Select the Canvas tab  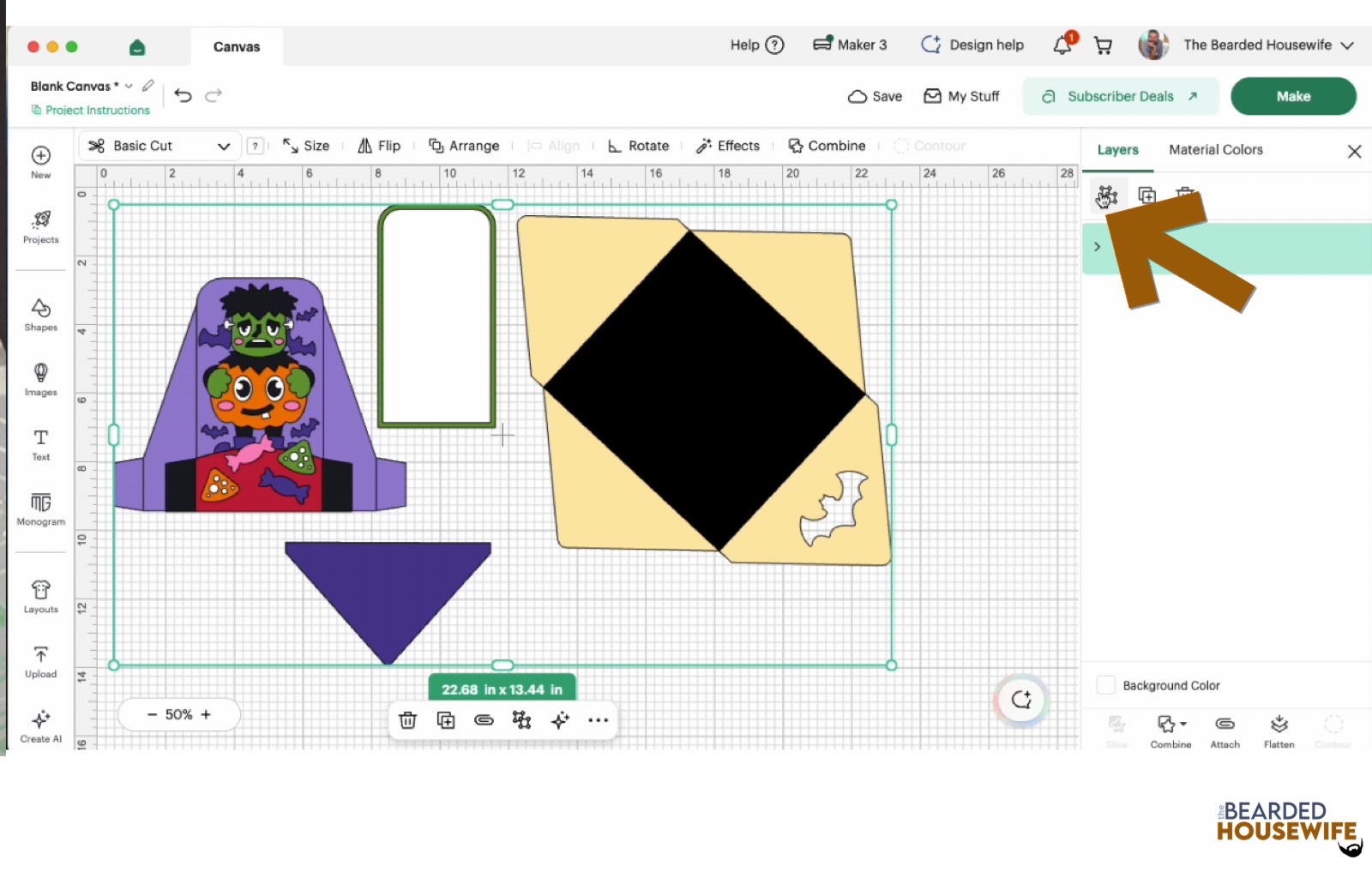tap(237, 47)
